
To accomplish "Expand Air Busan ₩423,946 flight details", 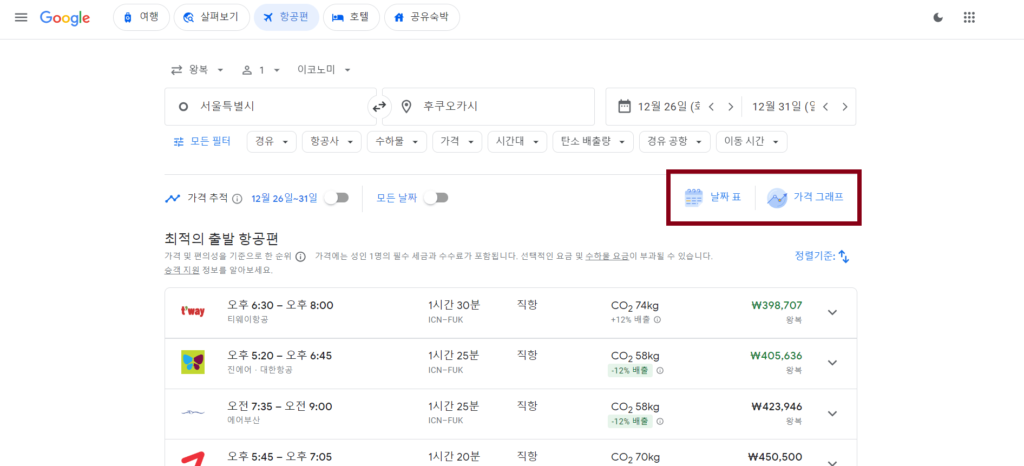I will click(832, 413).
